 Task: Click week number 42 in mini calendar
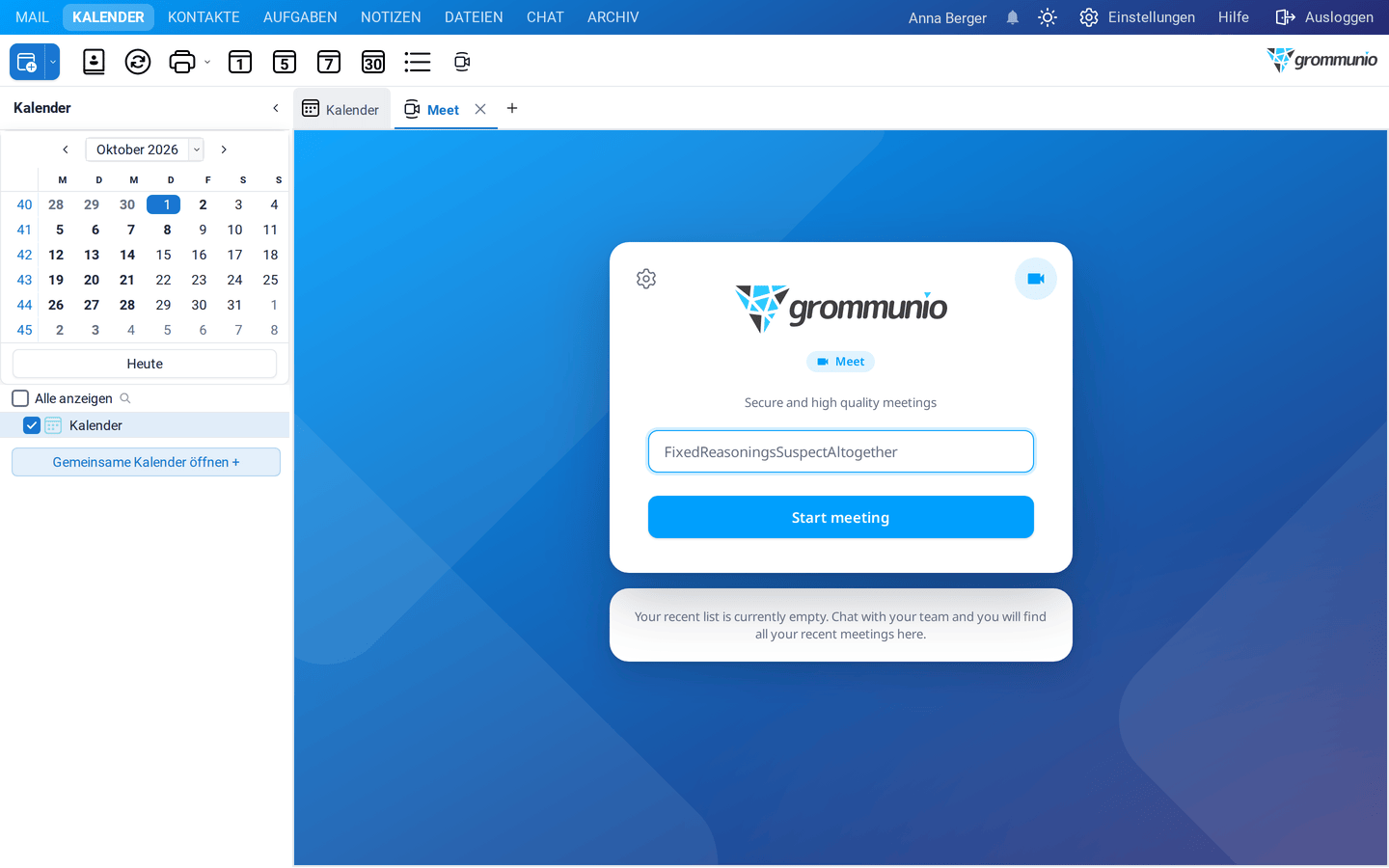click(x=24, y=255)
